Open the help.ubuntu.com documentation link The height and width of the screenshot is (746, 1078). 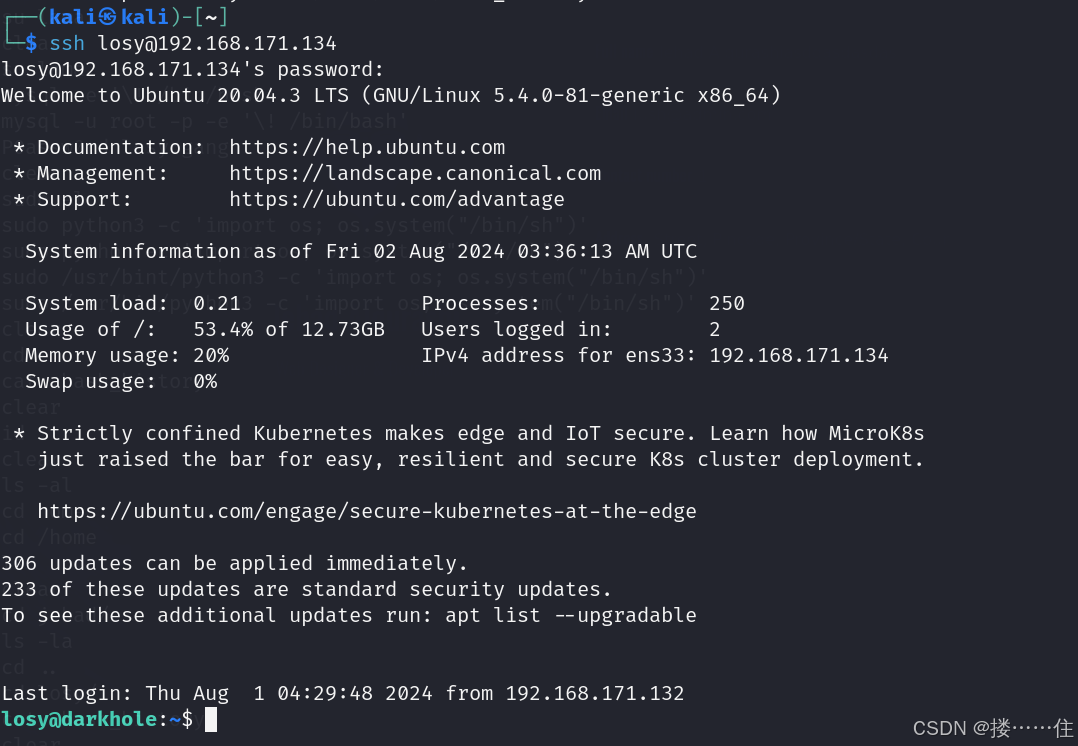click(367, 147)
